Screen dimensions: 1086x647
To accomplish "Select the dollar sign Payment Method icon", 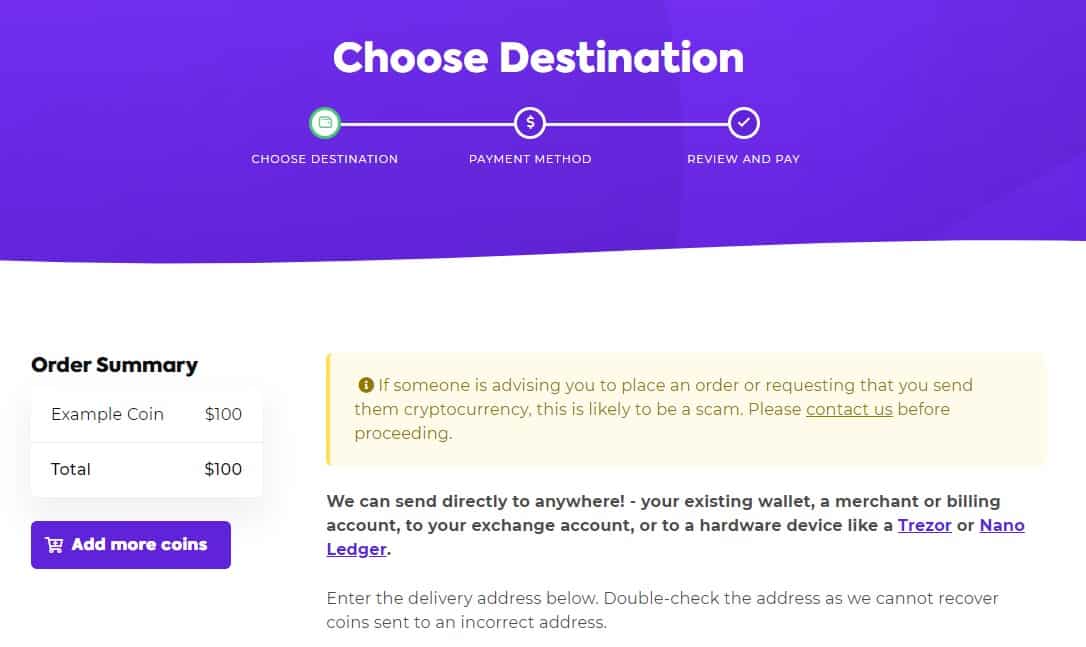I will (x=530, y=121).
